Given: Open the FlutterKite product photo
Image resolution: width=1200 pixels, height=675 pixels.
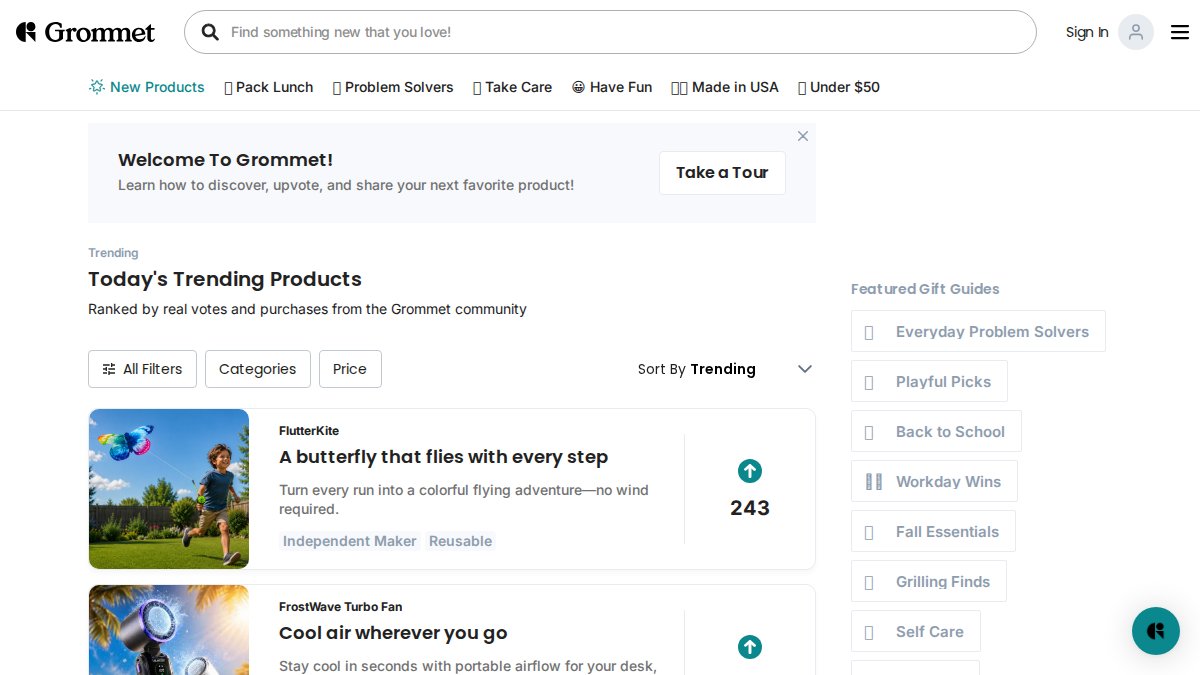Looking at the screenshot, I should [169, 489].
